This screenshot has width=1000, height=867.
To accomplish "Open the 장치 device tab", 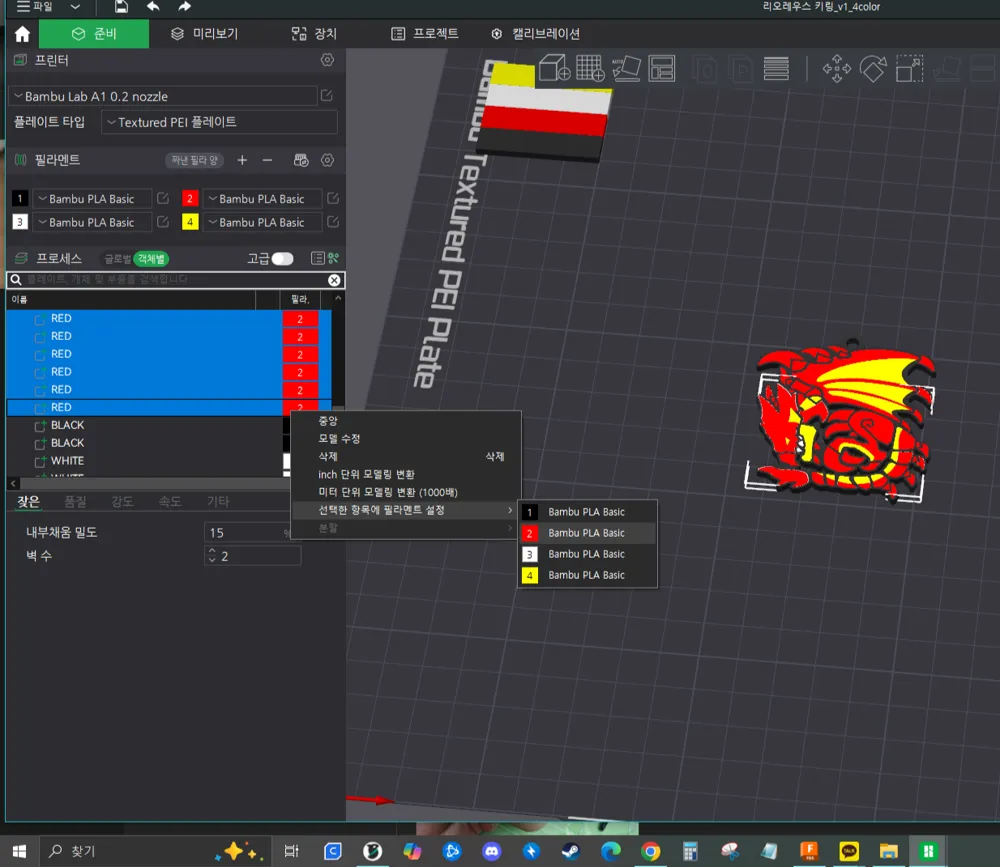I will click(x=313, y=34).
